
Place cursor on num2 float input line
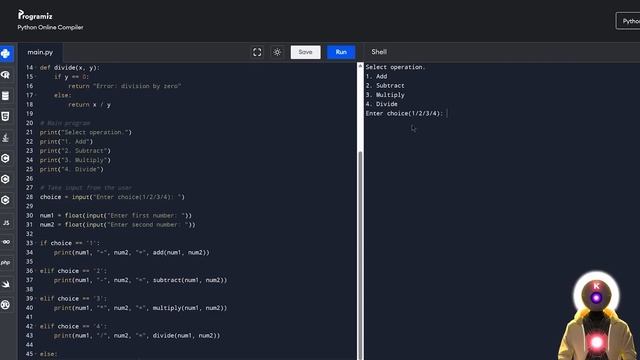tap(118, 225)
